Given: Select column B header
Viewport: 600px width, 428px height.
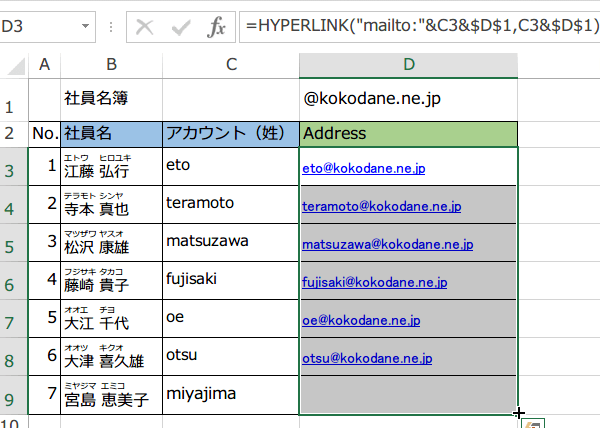Looking at the screenshot, I should coord(111,65).
